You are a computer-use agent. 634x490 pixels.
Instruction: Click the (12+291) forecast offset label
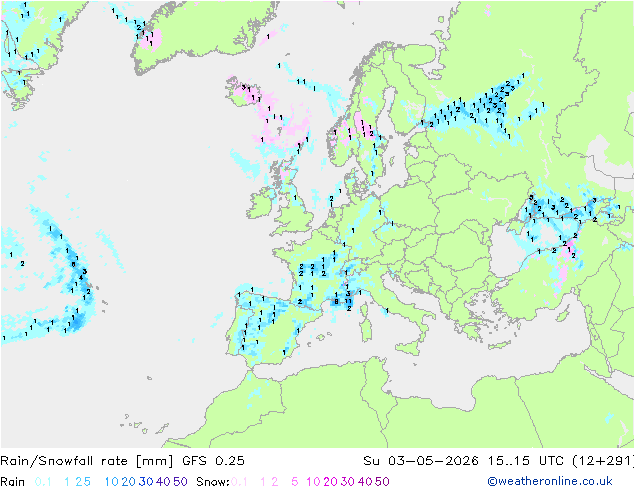point(603,461)
